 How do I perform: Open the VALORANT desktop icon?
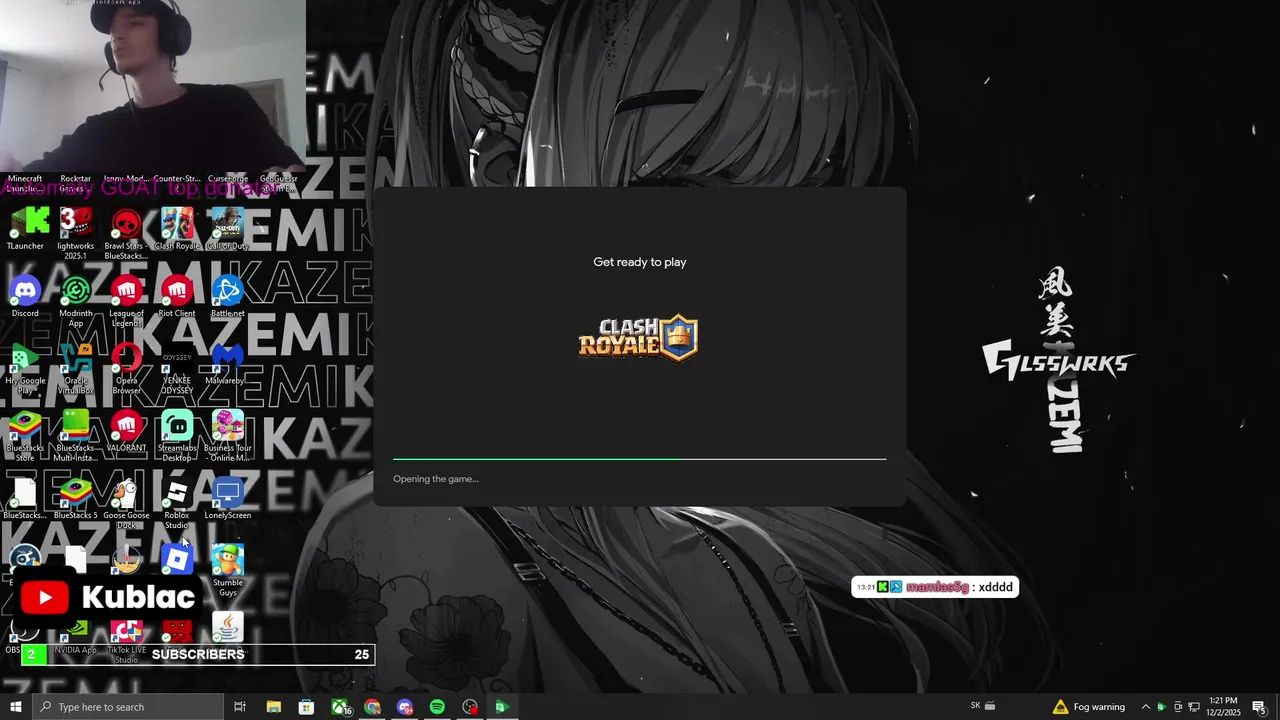tap(126, 431)
